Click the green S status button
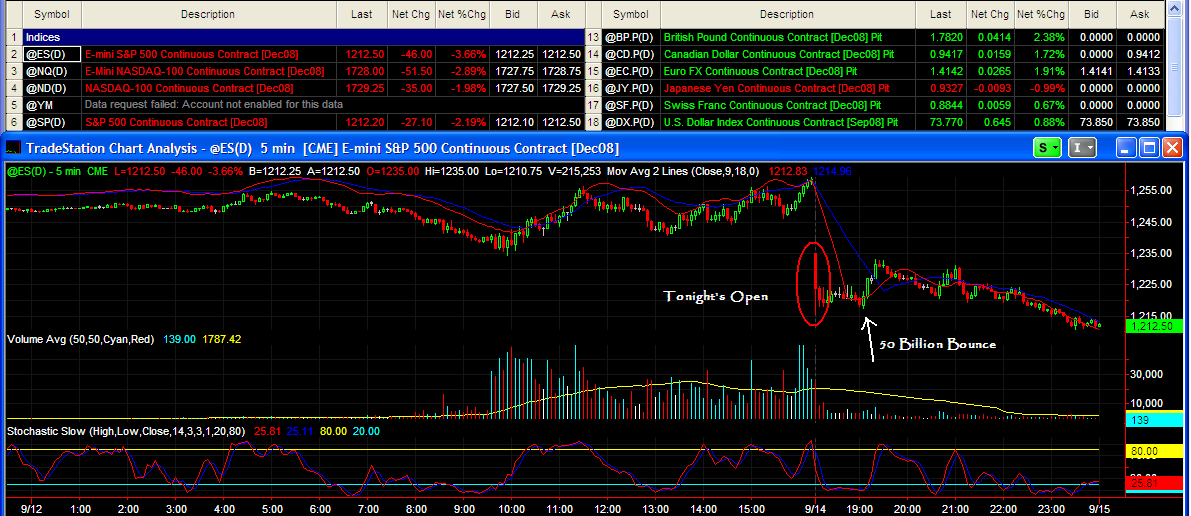Screen dimensions: 1191x516 [x=1049, y=148]
